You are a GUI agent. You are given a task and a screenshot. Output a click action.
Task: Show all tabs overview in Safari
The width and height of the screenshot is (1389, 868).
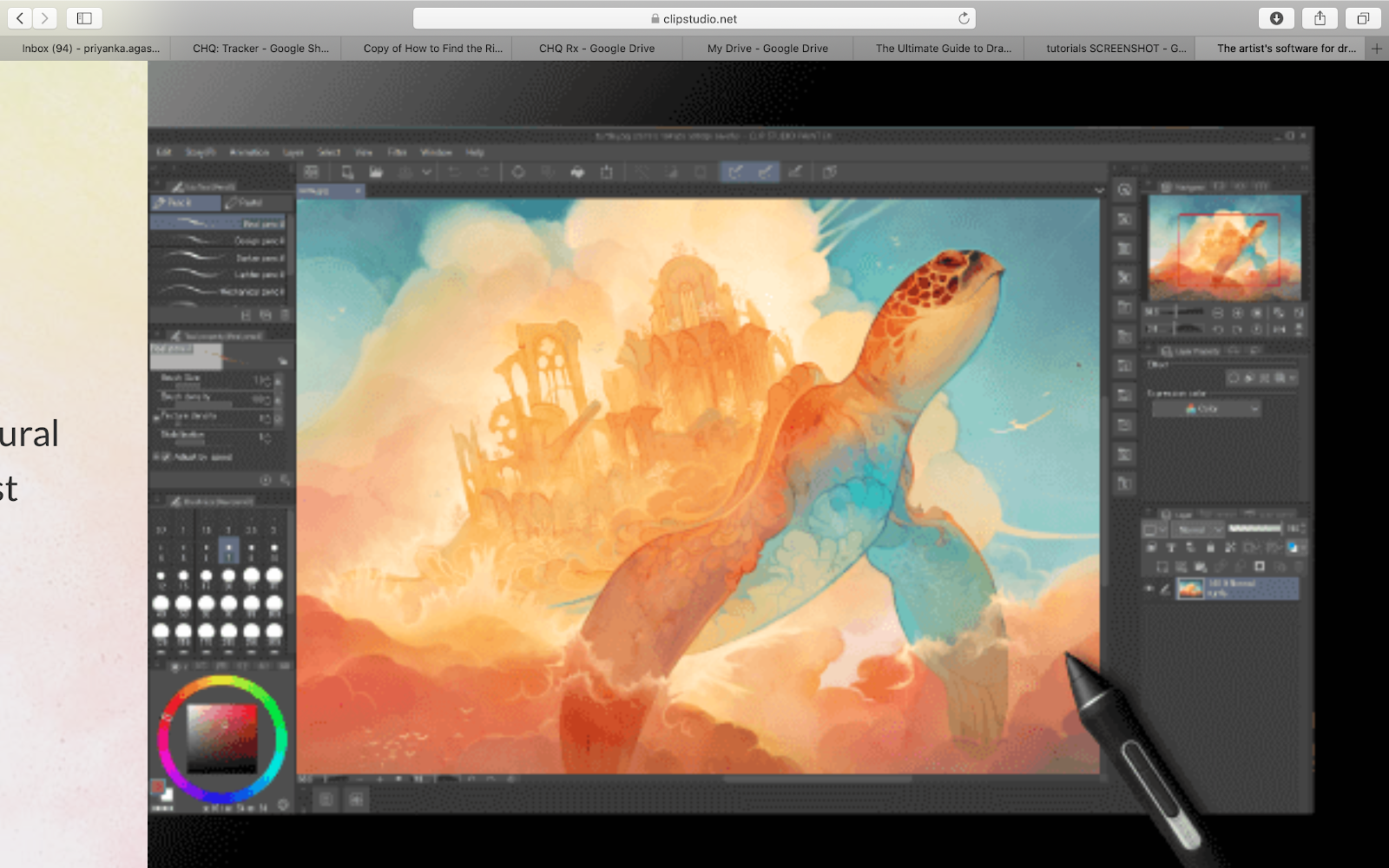pos(1363,17)
